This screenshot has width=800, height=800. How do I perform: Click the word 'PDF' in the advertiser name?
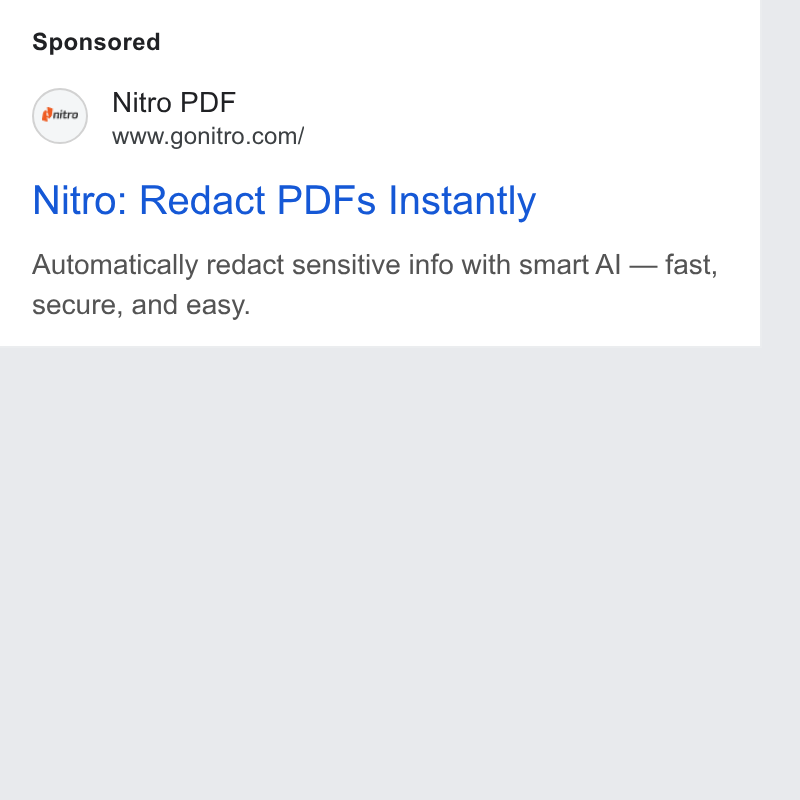pyautogui.click(x=208, y=103)
